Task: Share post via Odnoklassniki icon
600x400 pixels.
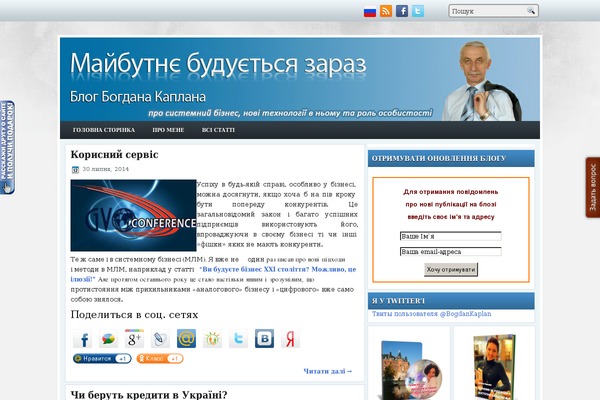Action: point(212,339)
